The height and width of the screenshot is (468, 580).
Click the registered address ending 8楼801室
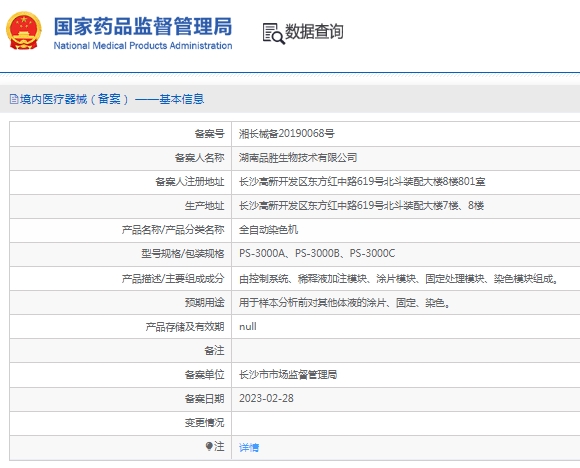pyautogui.click(x=362, y=182)
